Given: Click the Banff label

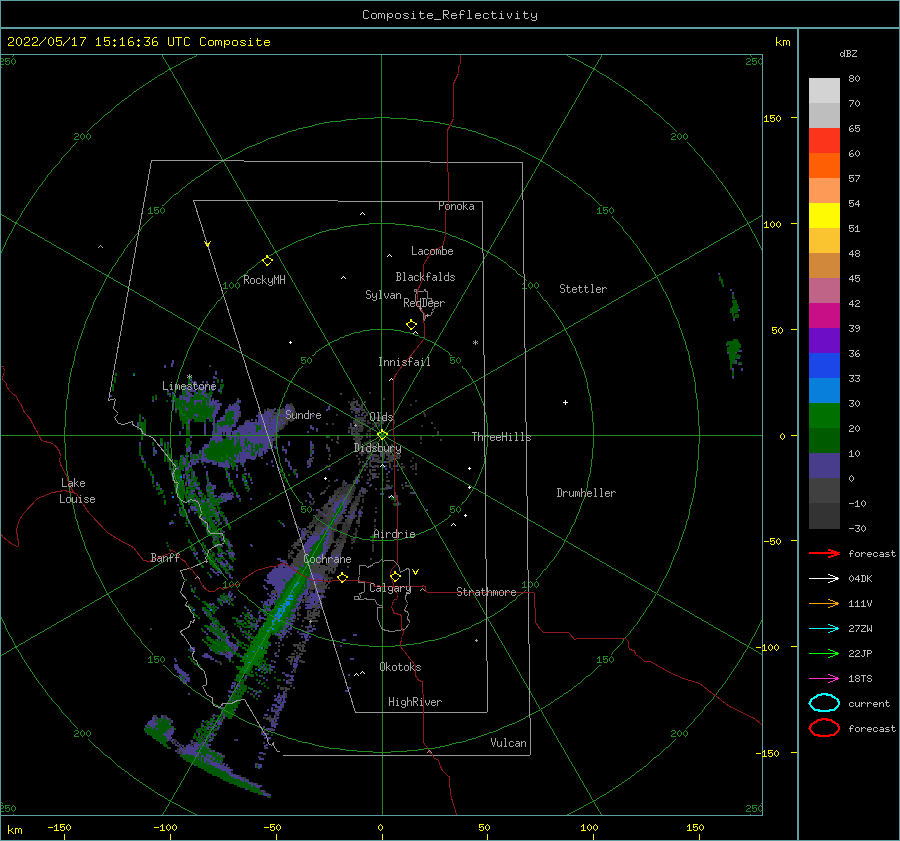Looking at the screenshot, I should 165,558.
